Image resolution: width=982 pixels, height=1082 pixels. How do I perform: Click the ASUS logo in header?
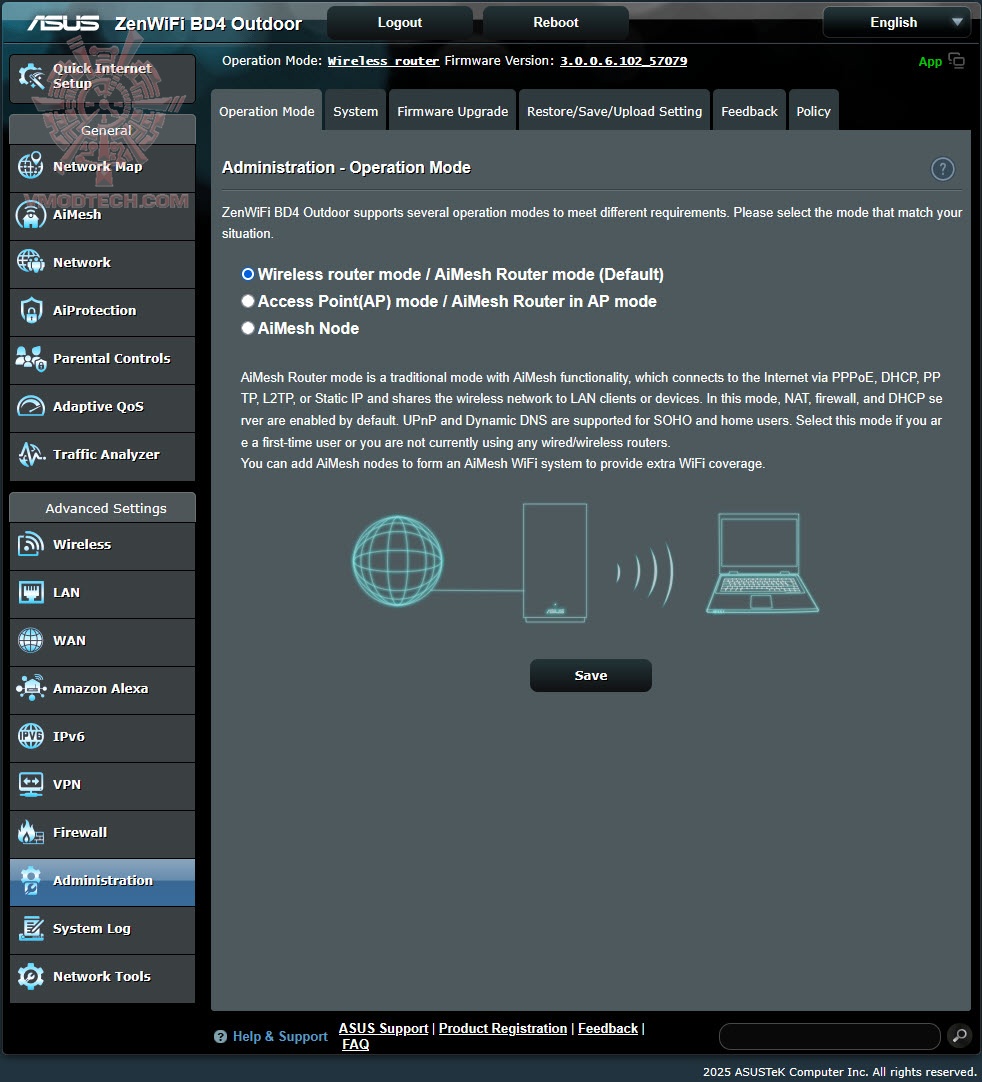click(63, 23)
